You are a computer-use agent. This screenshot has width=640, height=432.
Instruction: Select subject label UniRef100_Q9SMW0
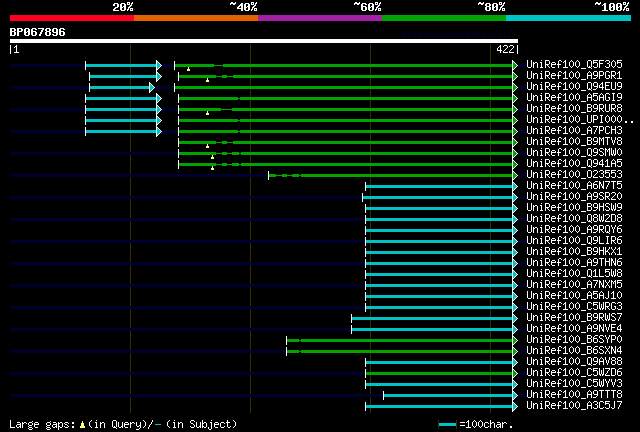point(574,152)
